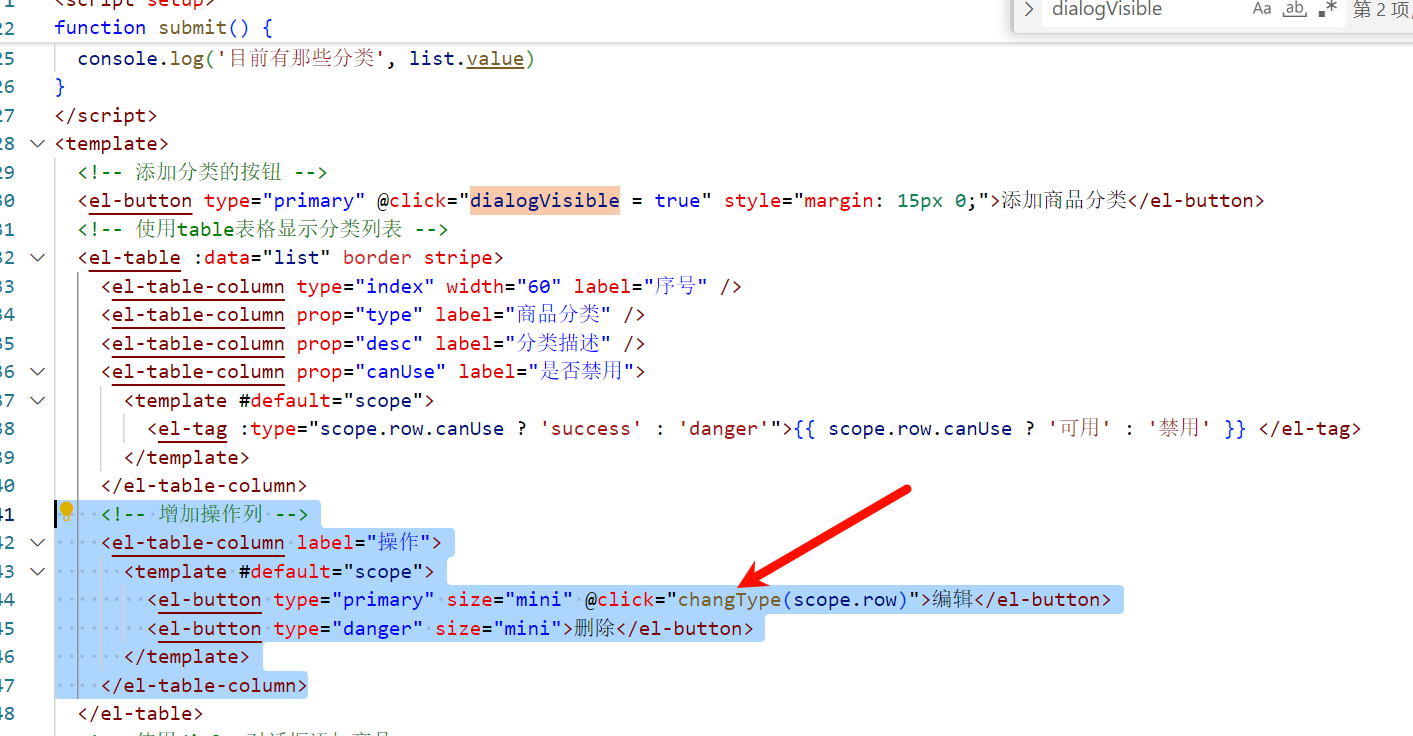Click the '禁用' string in el-tag

[x=1178, y=428]
